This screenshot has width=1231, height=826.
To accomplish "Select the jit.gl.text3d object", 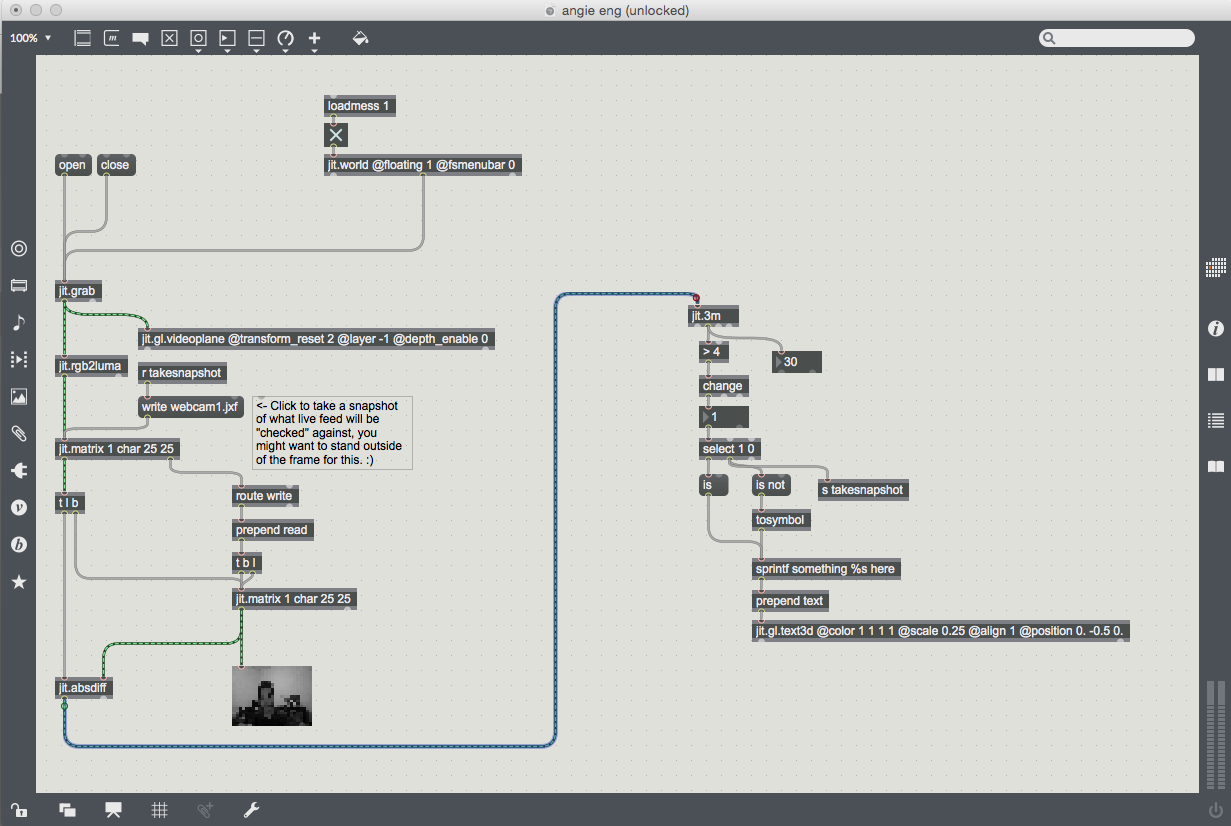I will click(941, 631).
